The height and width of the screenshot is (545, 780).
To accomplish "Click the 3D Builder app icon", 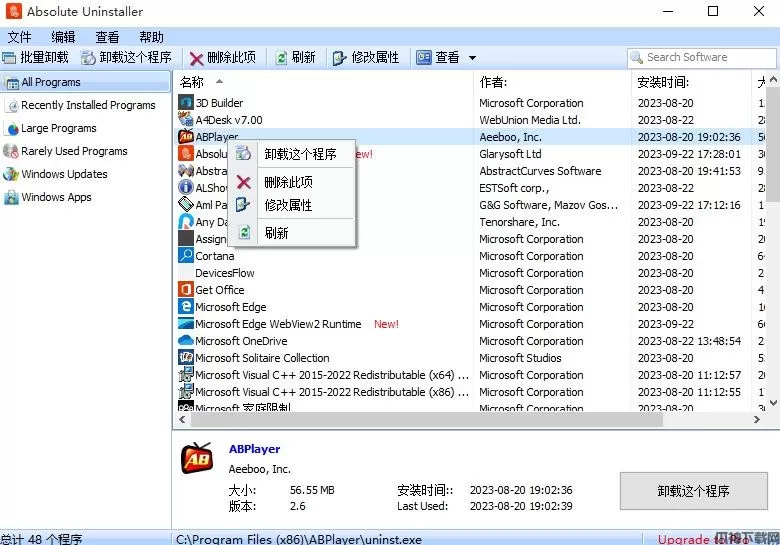I will (186, 102).
